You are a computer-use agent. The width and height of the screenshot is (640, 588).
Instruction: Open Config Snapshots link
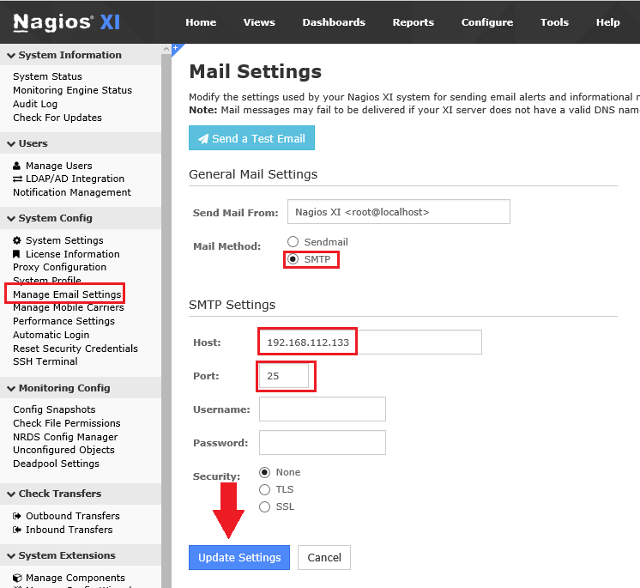[54, 410]
